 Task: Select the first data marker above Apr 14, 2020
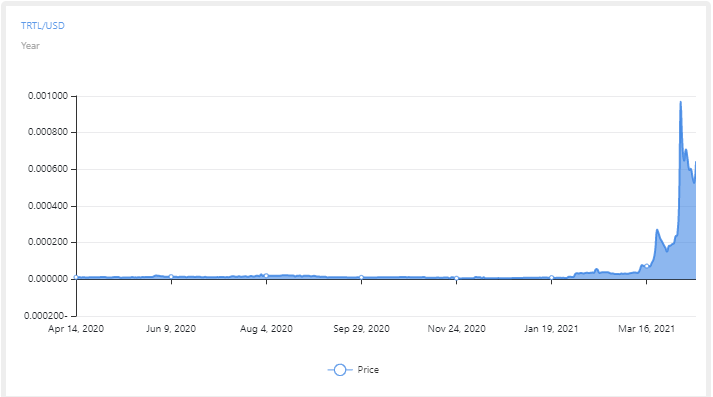(x=76, y=277)
